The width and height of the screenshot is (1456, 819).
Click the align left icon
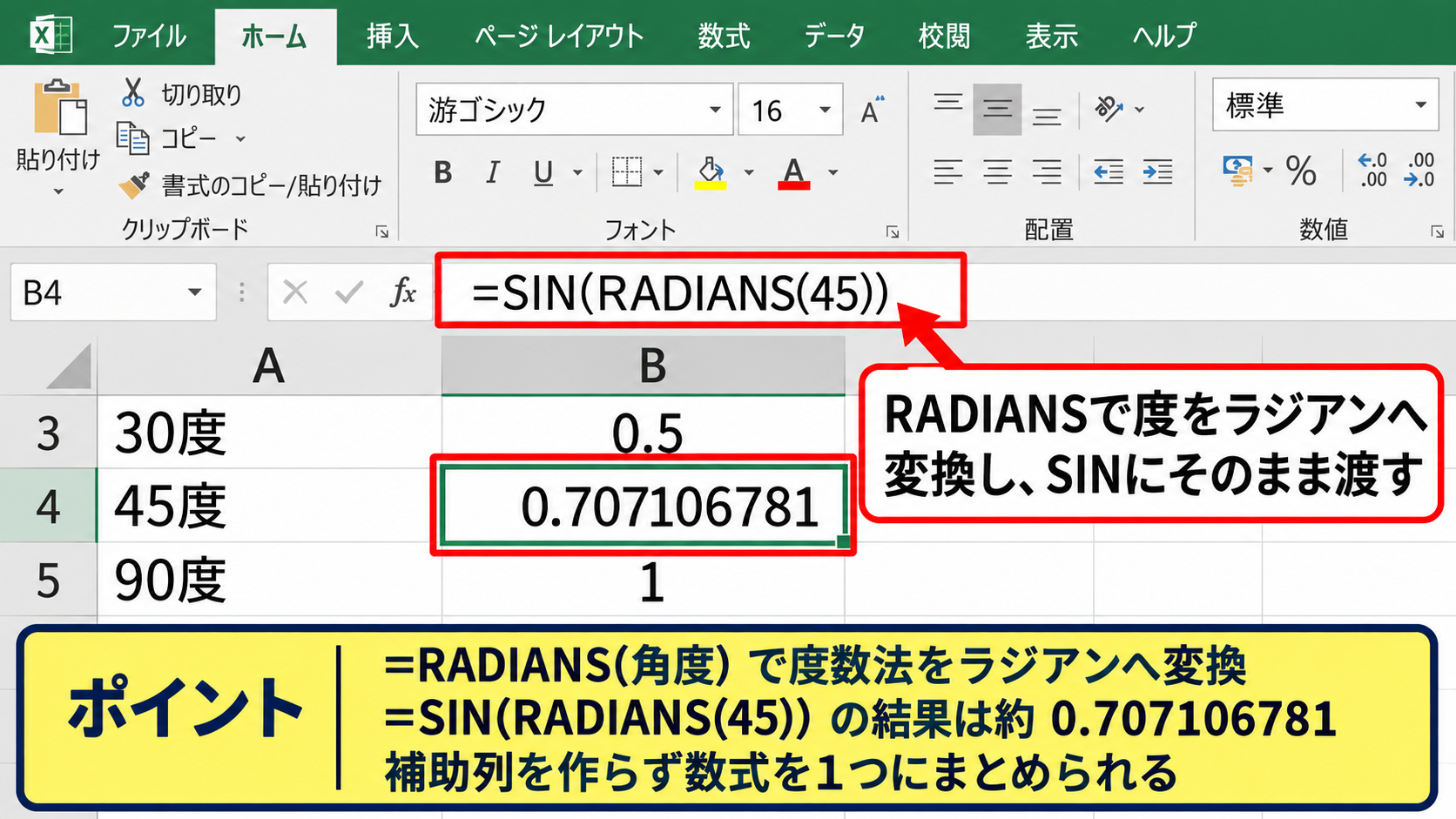[x=948, y=171]
